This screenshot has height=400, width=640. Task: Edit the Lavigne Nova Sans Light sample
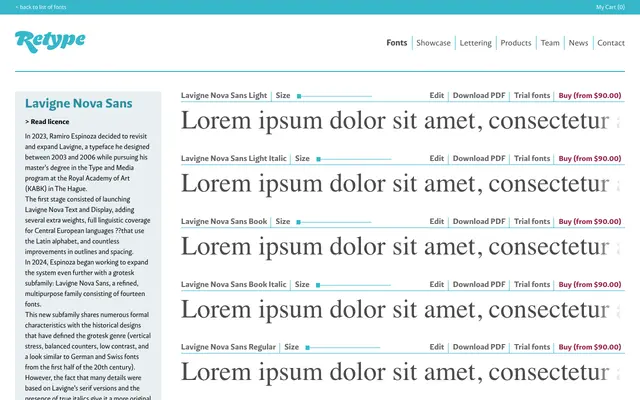point(436,96)
